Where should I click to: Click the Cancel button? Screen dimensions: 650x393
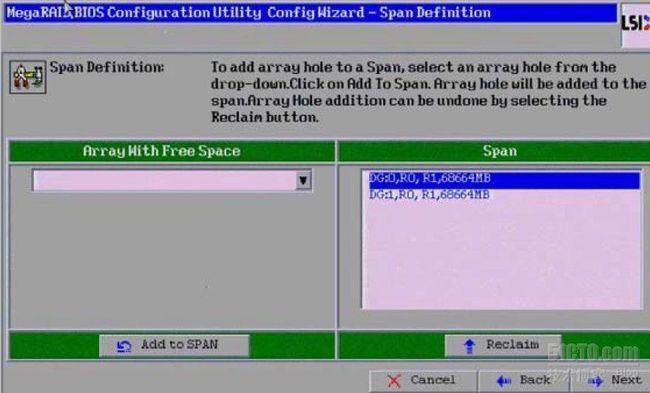click(423, 380)
